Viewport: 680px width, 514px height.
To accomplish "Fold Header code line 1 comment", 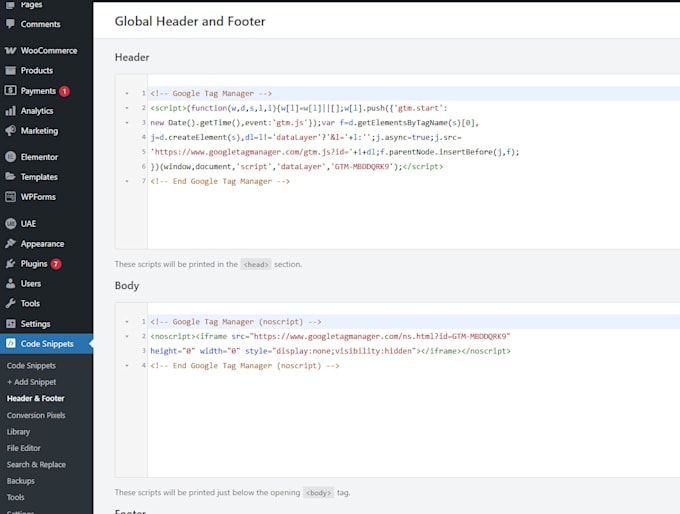I will tap(127, 93).
